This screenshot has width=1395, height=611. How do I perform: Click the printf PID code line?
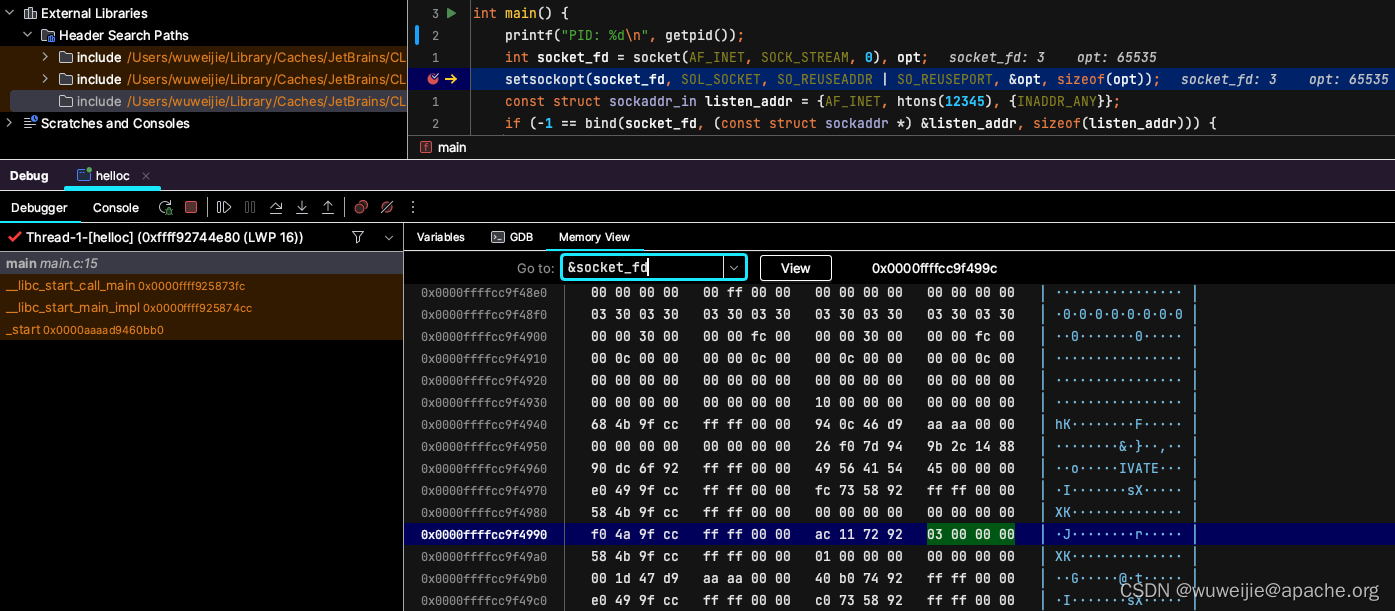tap(625, 35)
